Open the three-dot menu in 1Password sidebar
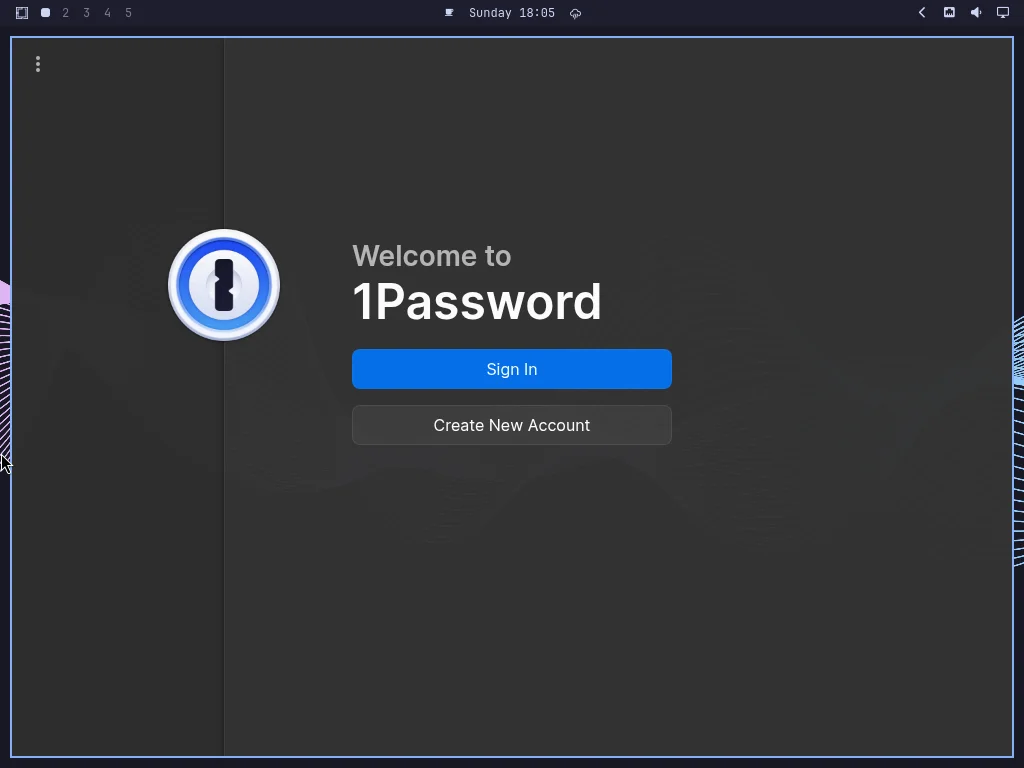1024x768 pixels. [38, 64]
